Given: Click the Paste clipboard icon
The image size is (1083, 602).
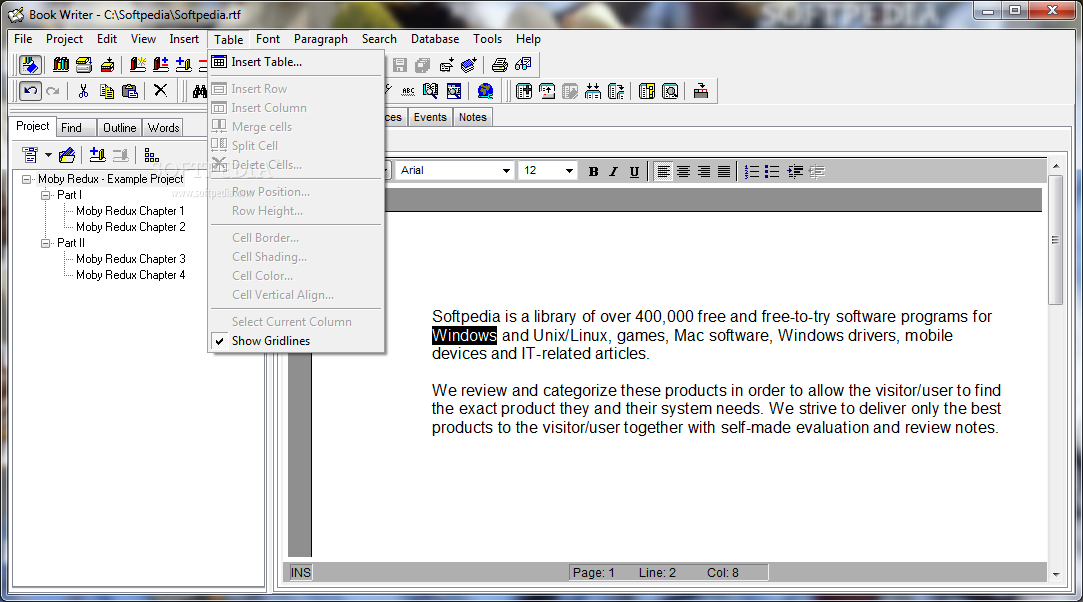Looking at the screenshot, I should 129,91.
